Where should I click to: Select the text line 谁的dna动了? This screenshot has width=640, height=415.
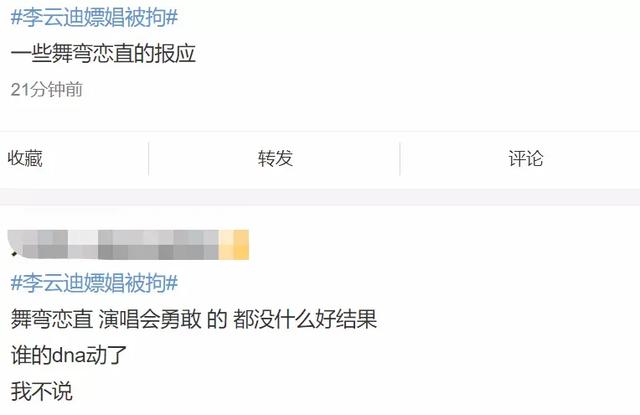point(69,355)
